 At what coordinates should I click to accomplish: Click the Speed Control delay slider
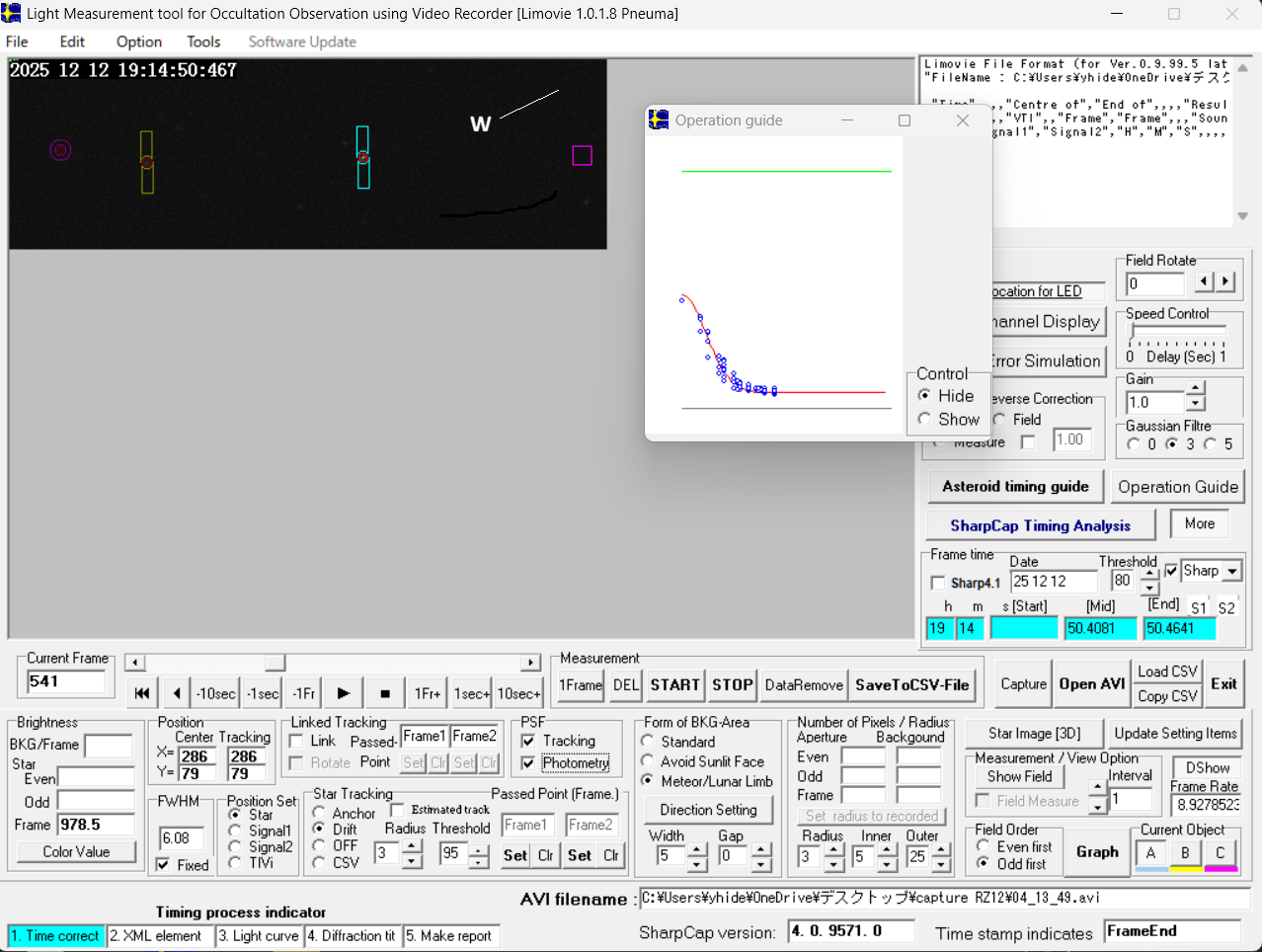pyautogui.click(x=1177, y=330)
